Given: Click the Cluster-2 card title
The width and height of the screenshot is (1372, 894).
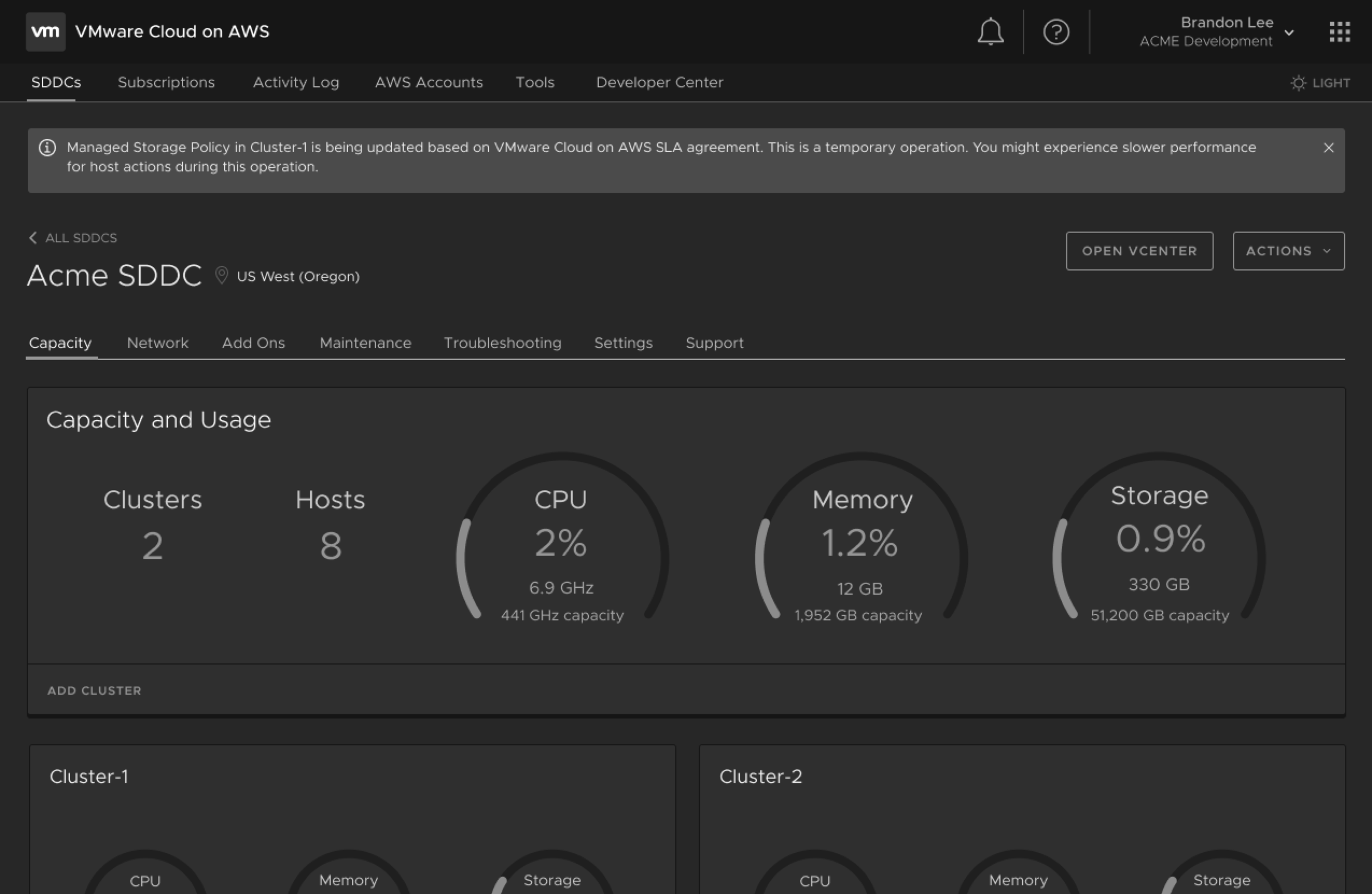Looking at the screenshot, I should pyautogui.click(x=760, y=777).
